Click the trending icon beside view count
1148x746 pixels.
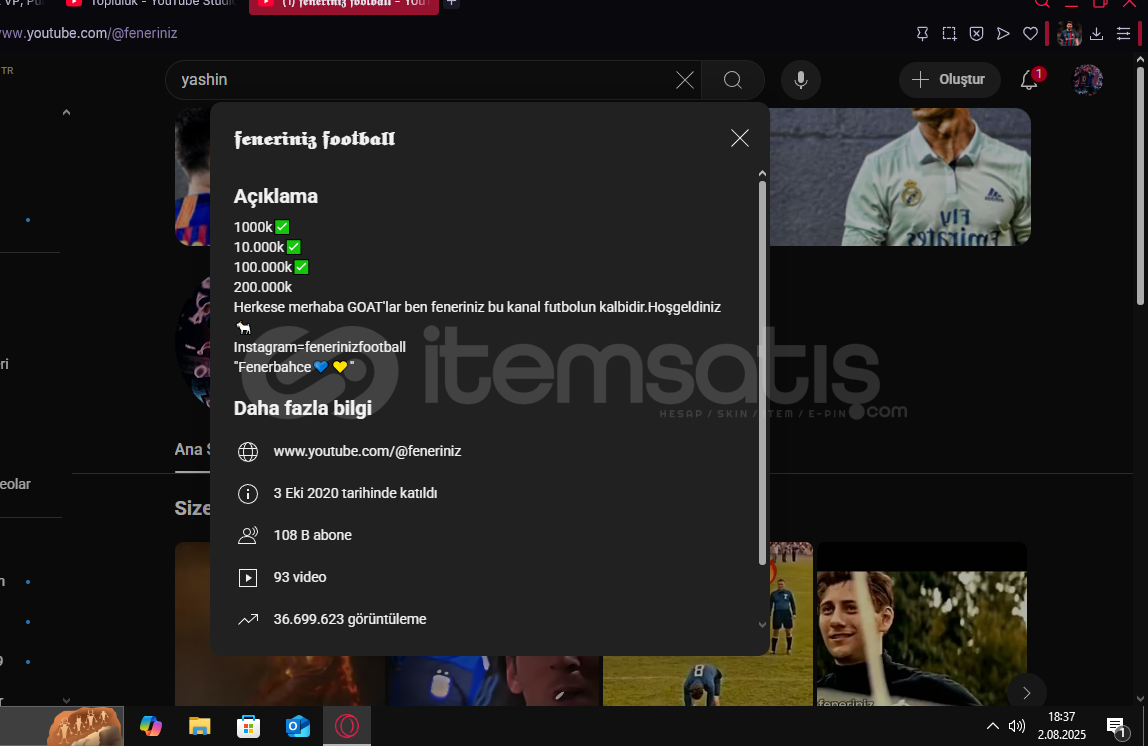coord(248,619)
